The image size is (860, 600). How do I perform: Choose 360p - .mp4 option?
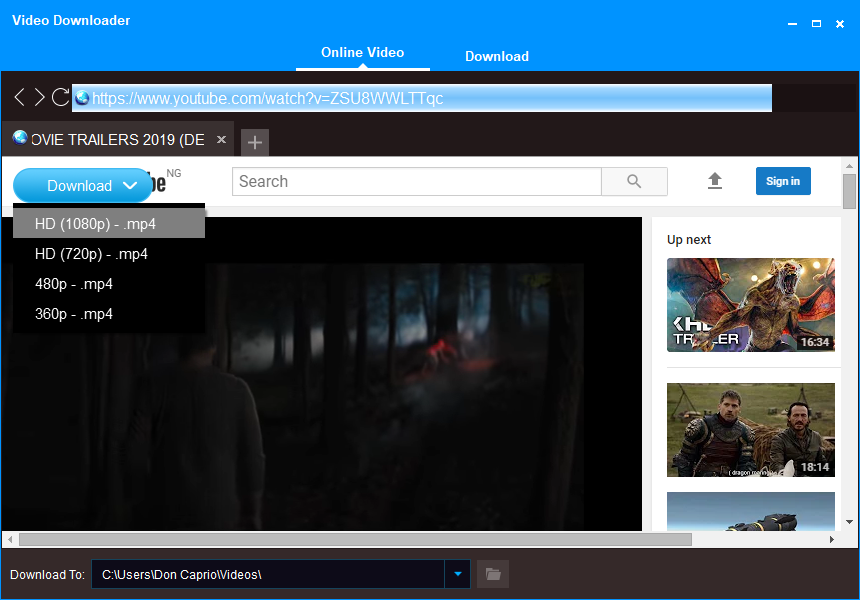(x=109, y=314)
